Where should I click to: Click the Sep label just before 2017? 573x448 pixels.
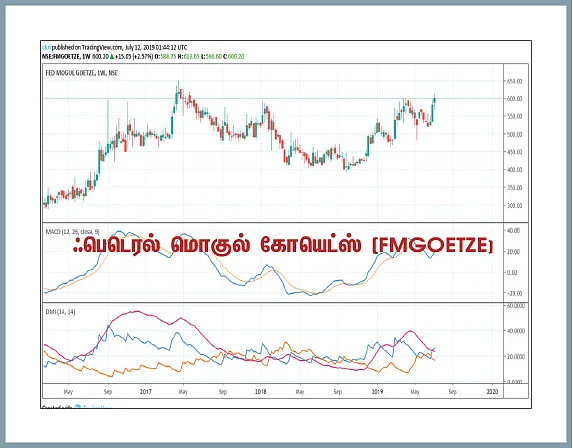click(x=107, y=392)
